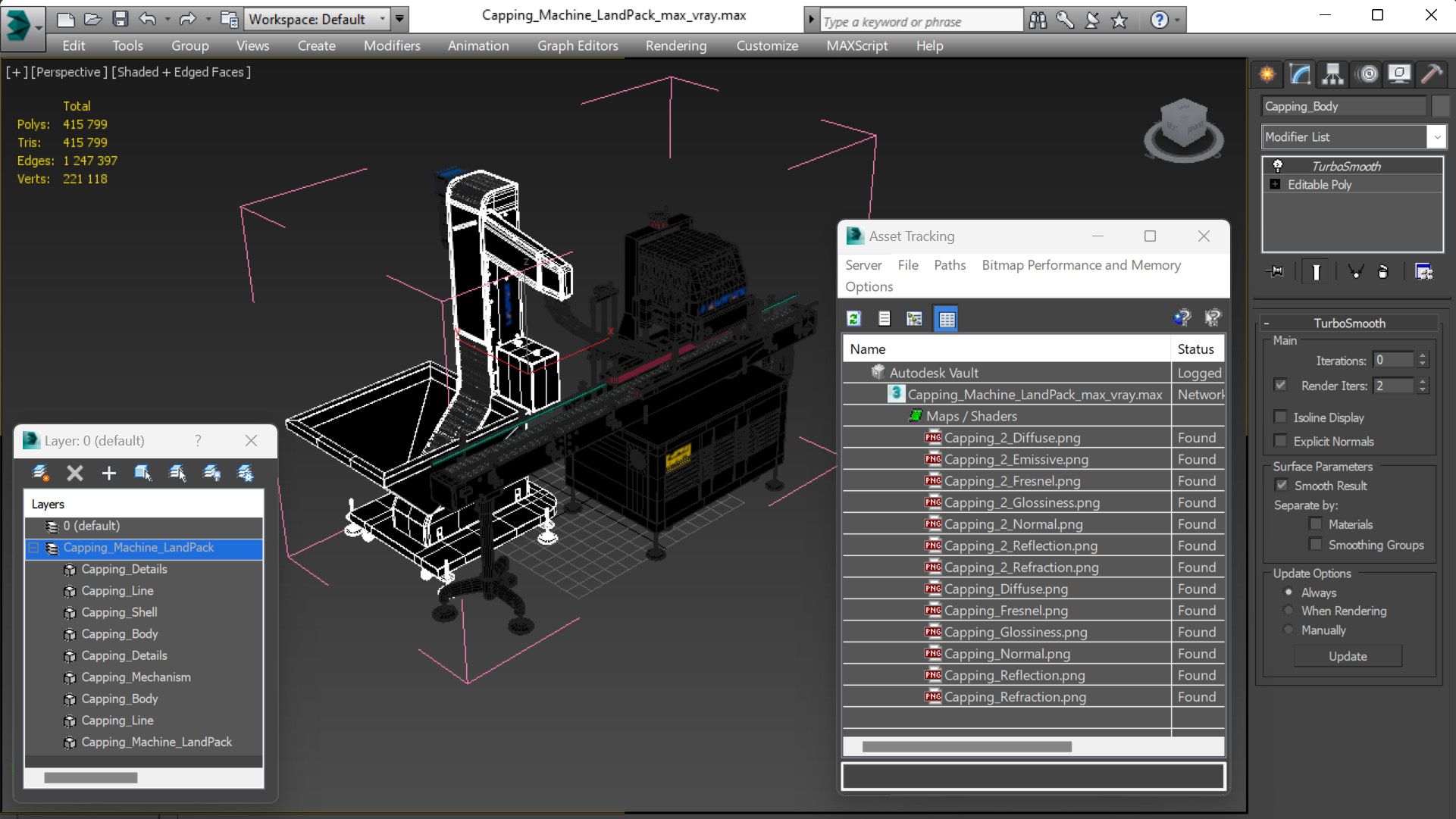Switch to the Motion panel tab
This screenshot has height=819, width=1456.
pos(1368,74)
